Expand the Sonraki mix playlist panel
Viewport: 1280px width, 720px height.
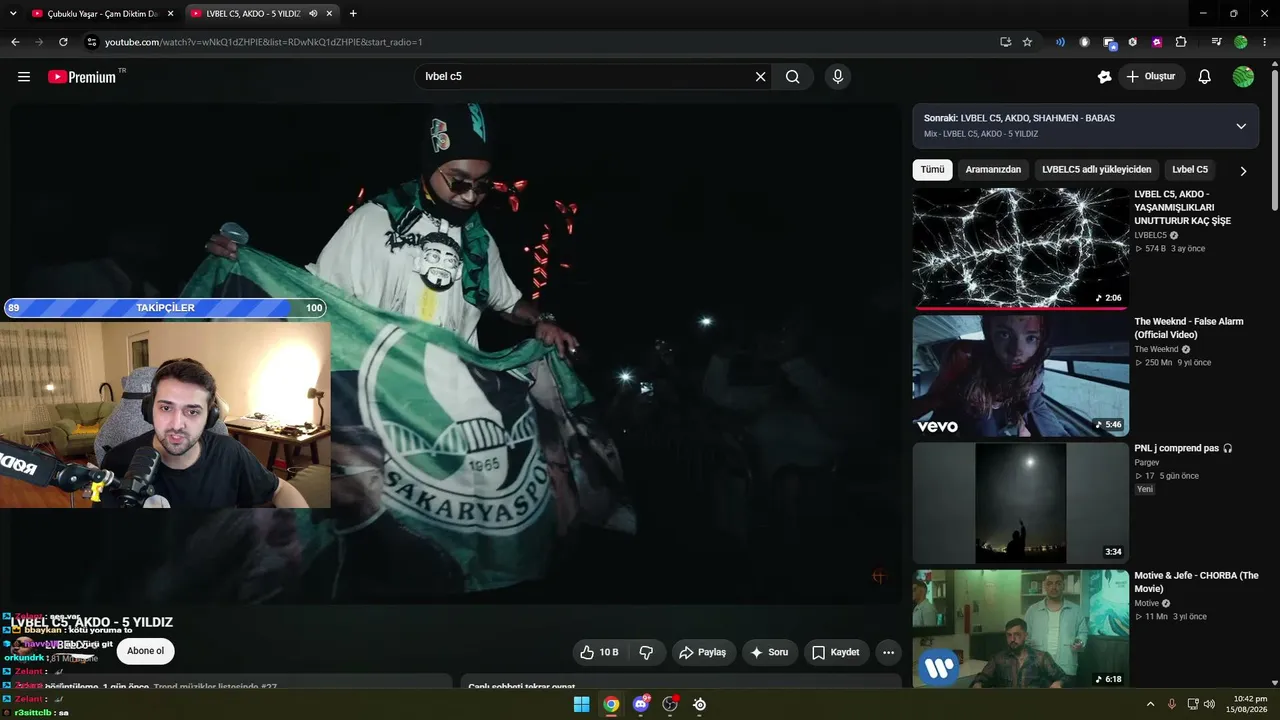point(1241,126)
